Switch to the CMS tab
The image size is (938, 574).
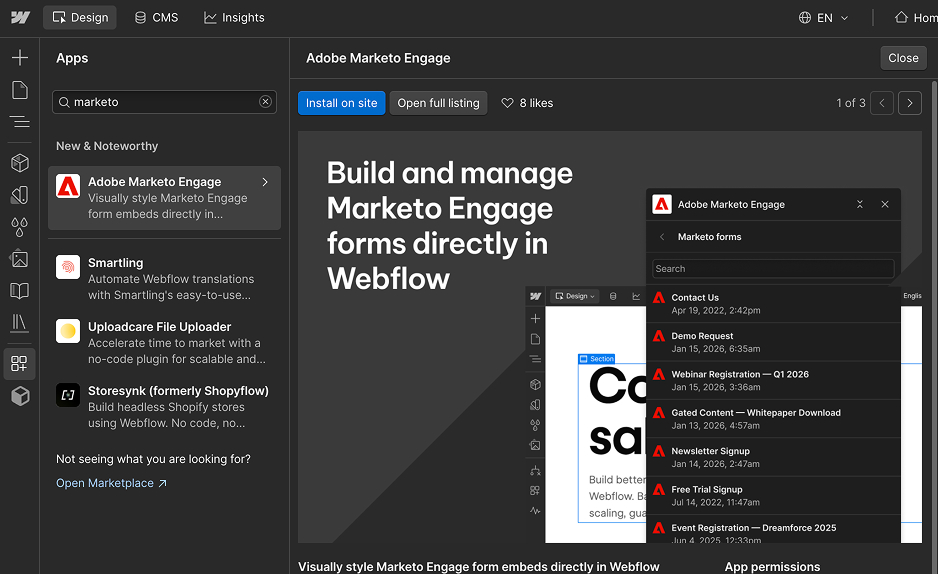pyautogui.click(x=157, y=17)
